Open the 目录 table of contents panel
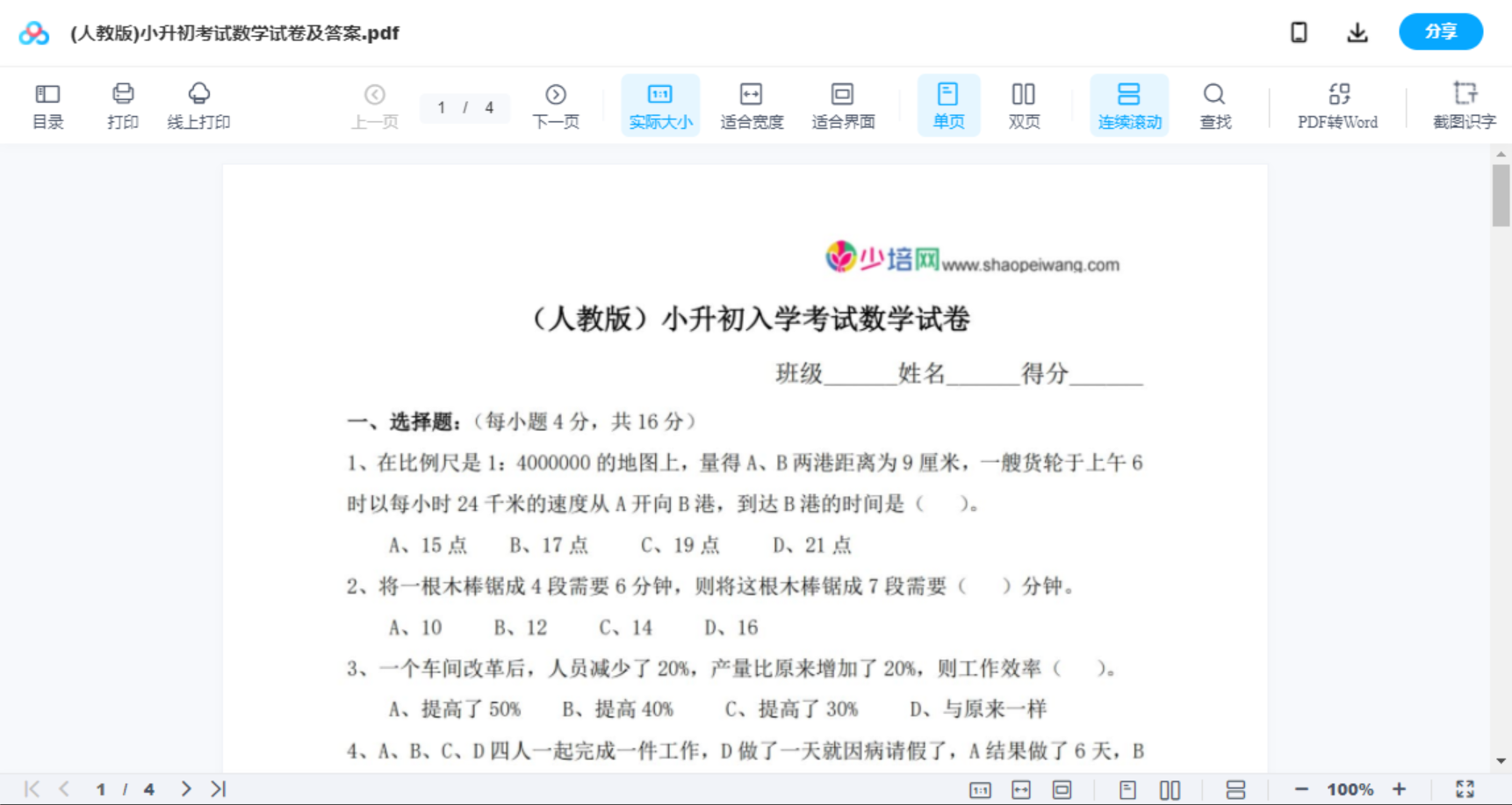The image size is (1512, 805). click(47, 104)
